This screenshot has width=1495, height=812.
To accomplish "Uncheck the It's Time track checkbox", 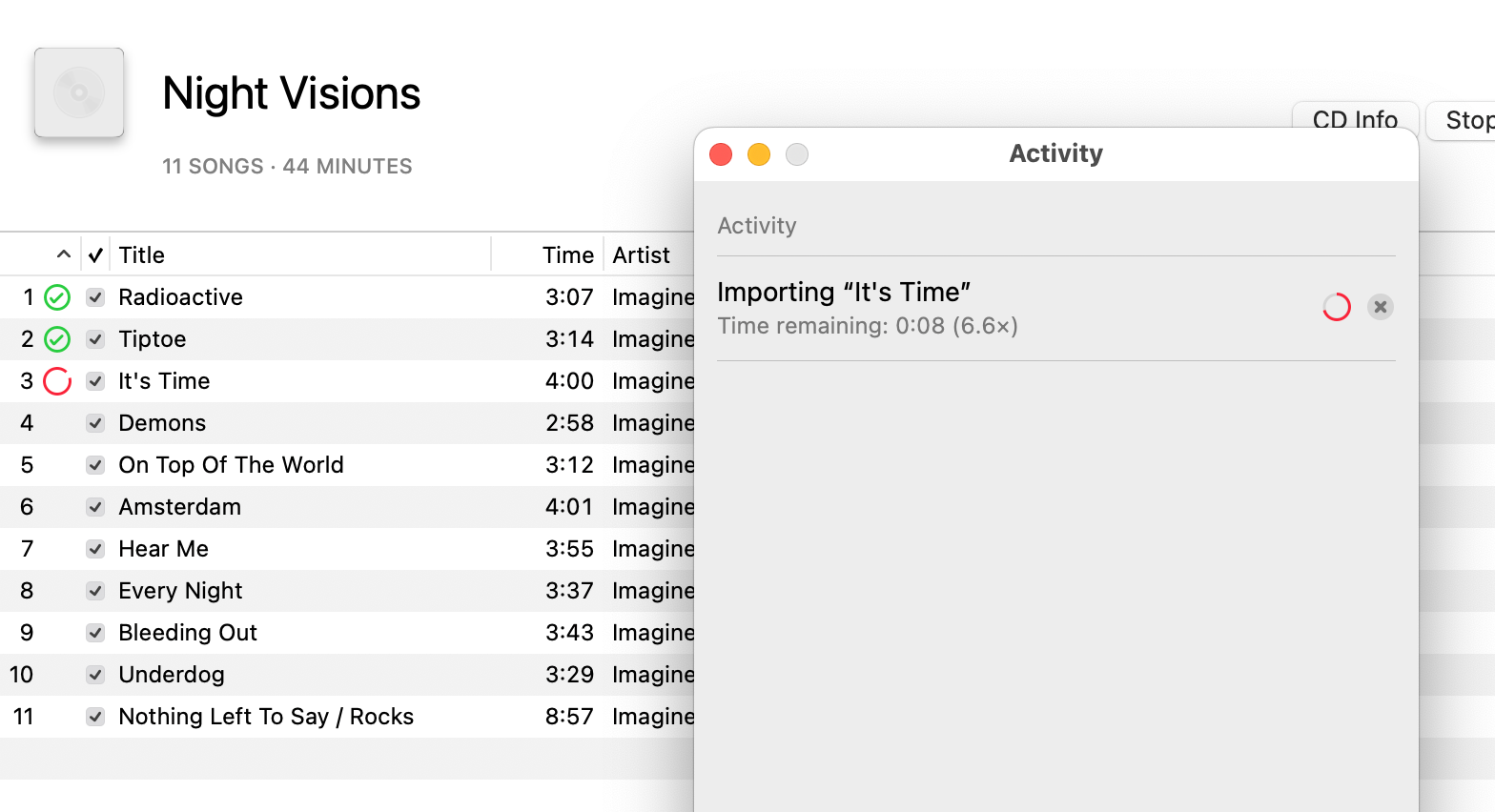I will [95, 381].
